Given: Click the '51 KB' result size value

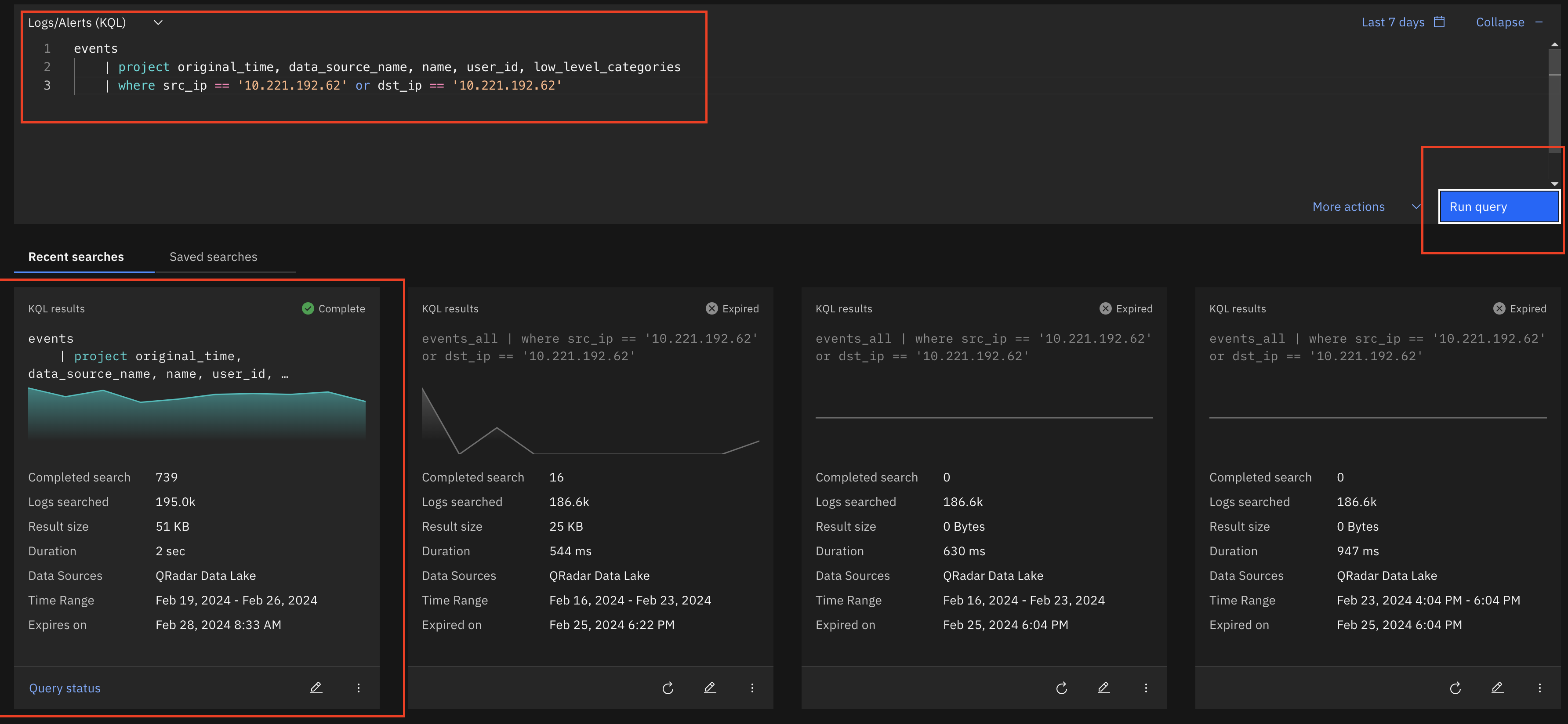Looking at the screenshot, I should pyautogui.click(x=172, y=526).
